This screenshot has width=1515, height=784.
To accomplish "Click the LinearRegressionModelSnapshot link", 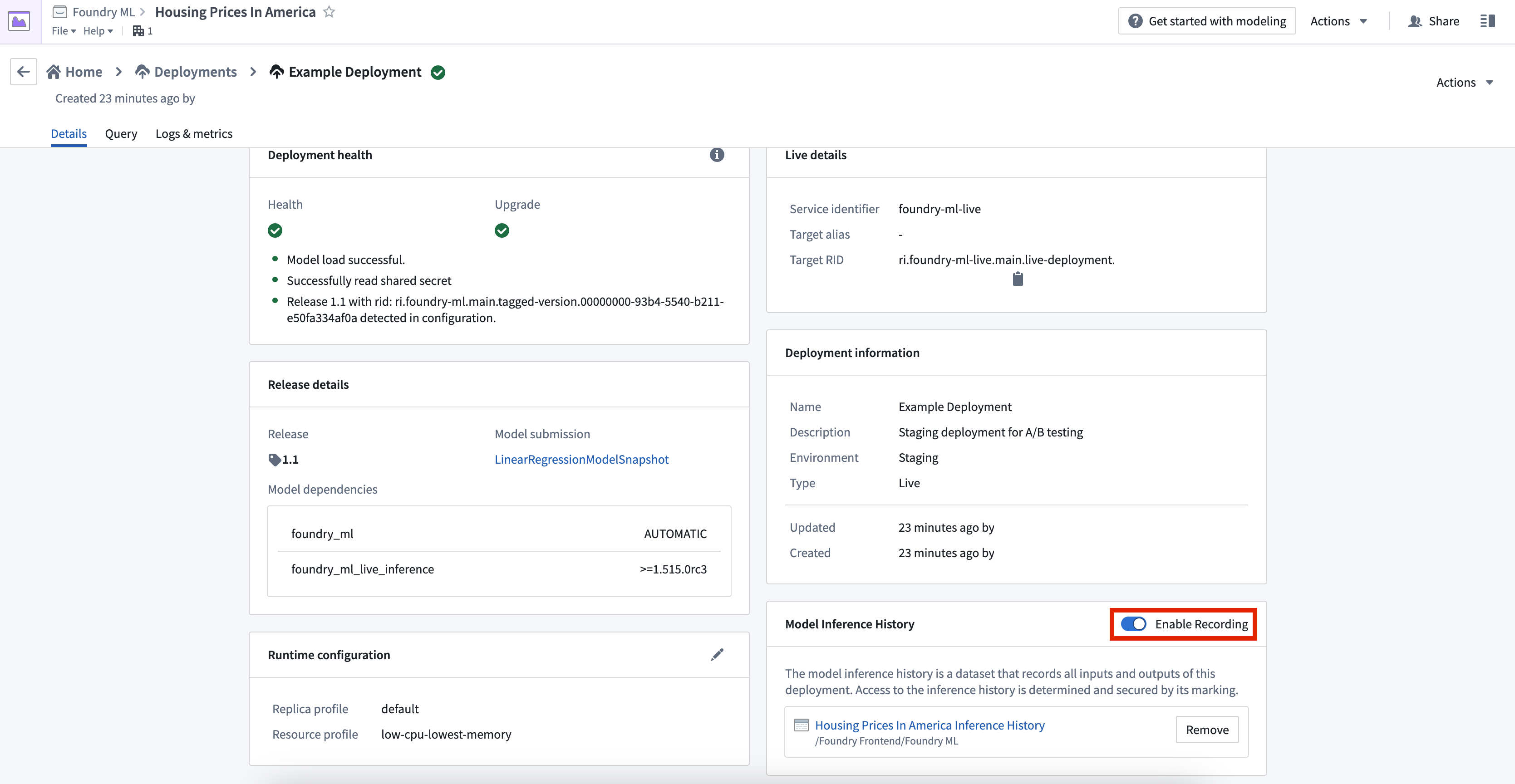I will click(582, 459).
